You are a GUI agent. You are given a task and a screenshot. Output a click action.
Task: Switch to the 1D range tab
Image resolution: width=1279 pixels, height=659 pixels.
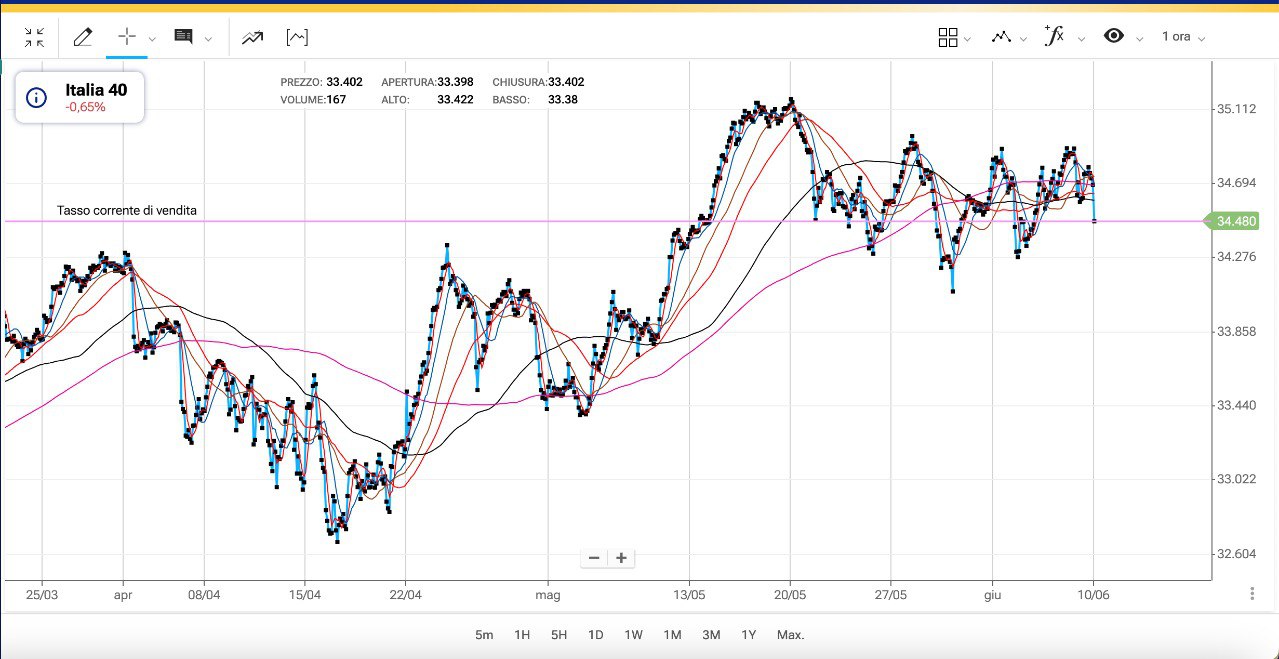tap(595, 635)
